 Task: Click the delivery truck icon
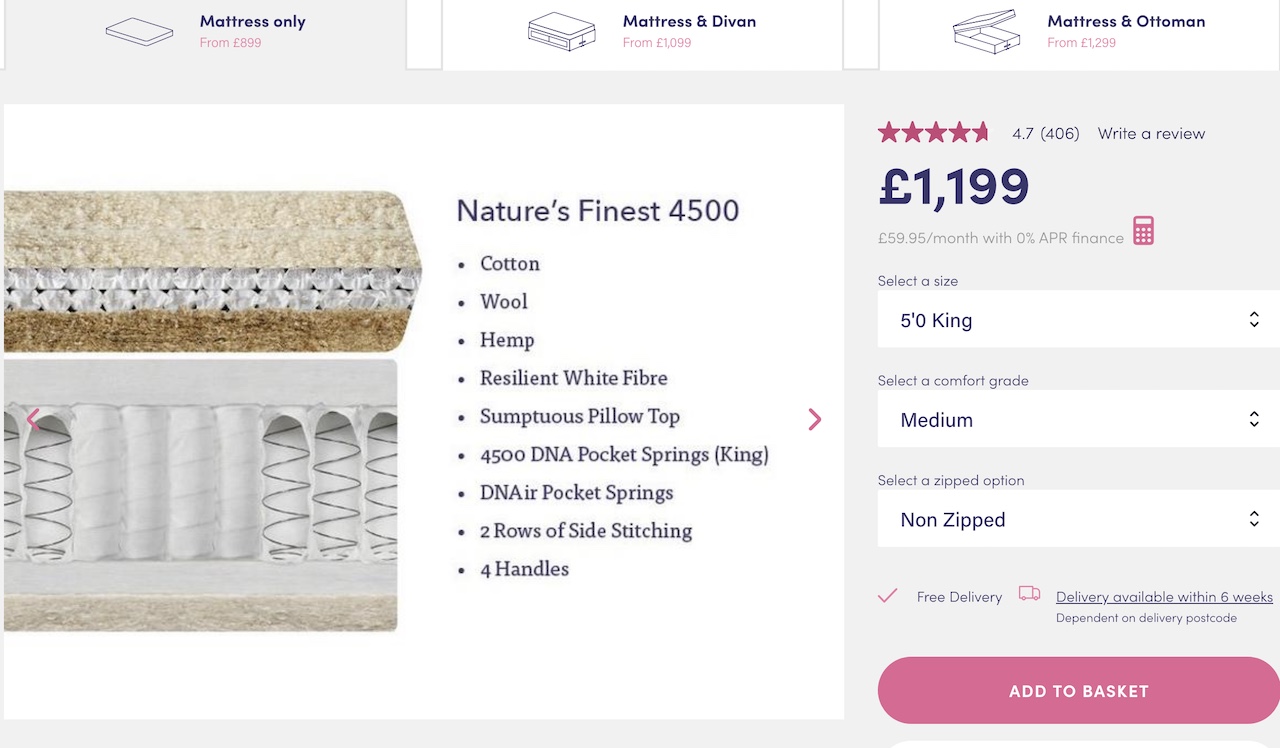click(1029, 594)
